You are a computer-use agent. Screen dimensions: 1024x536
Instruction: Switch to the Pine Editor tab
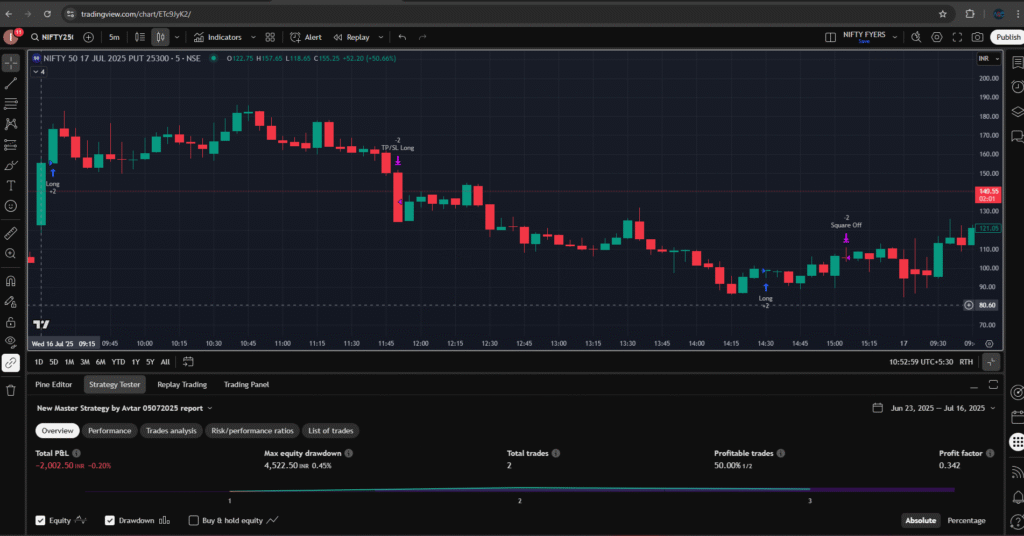(54, 385)
